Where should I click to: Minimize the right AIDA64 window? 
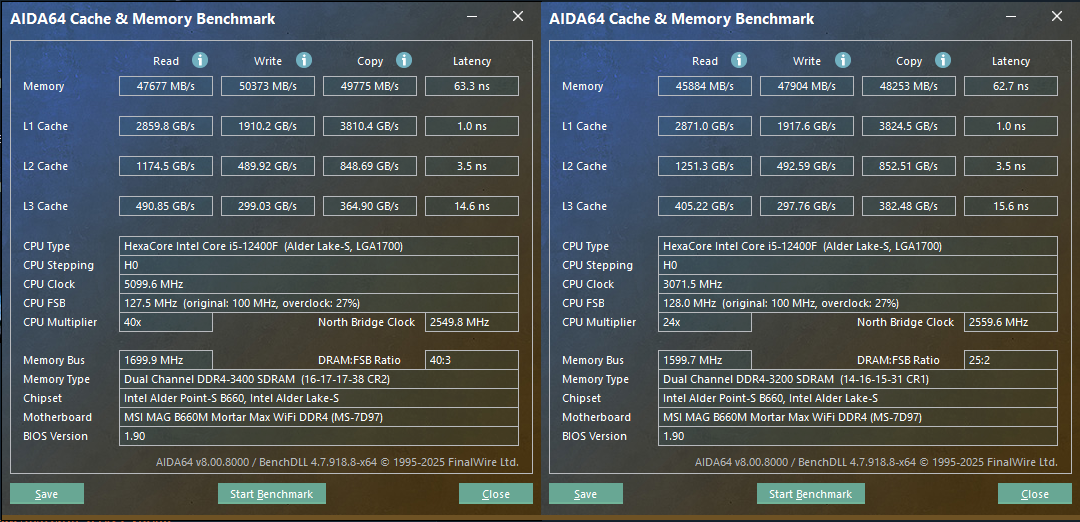coord(1010,17)
